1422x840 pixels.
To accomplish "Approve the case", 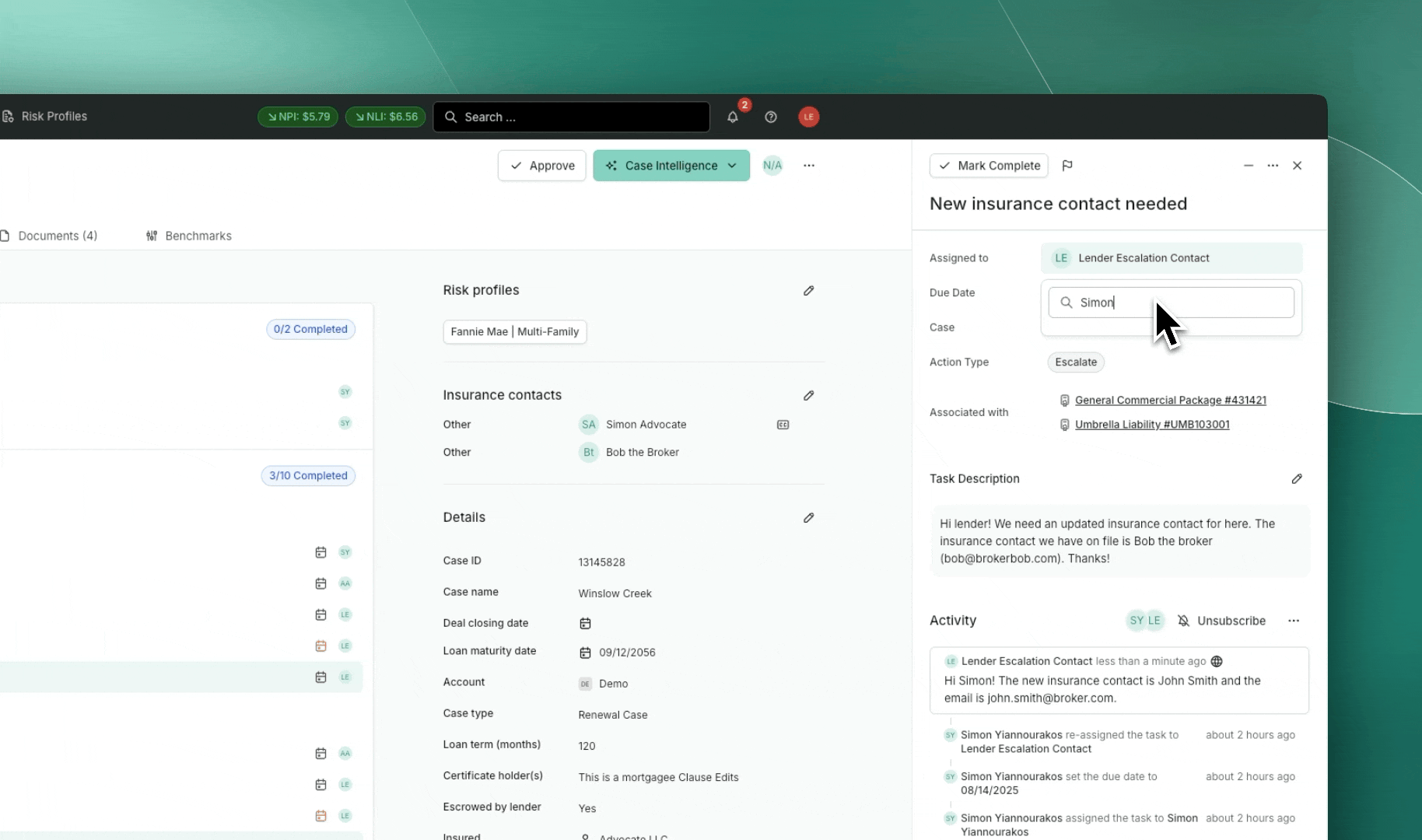I will tap(541, 166).
